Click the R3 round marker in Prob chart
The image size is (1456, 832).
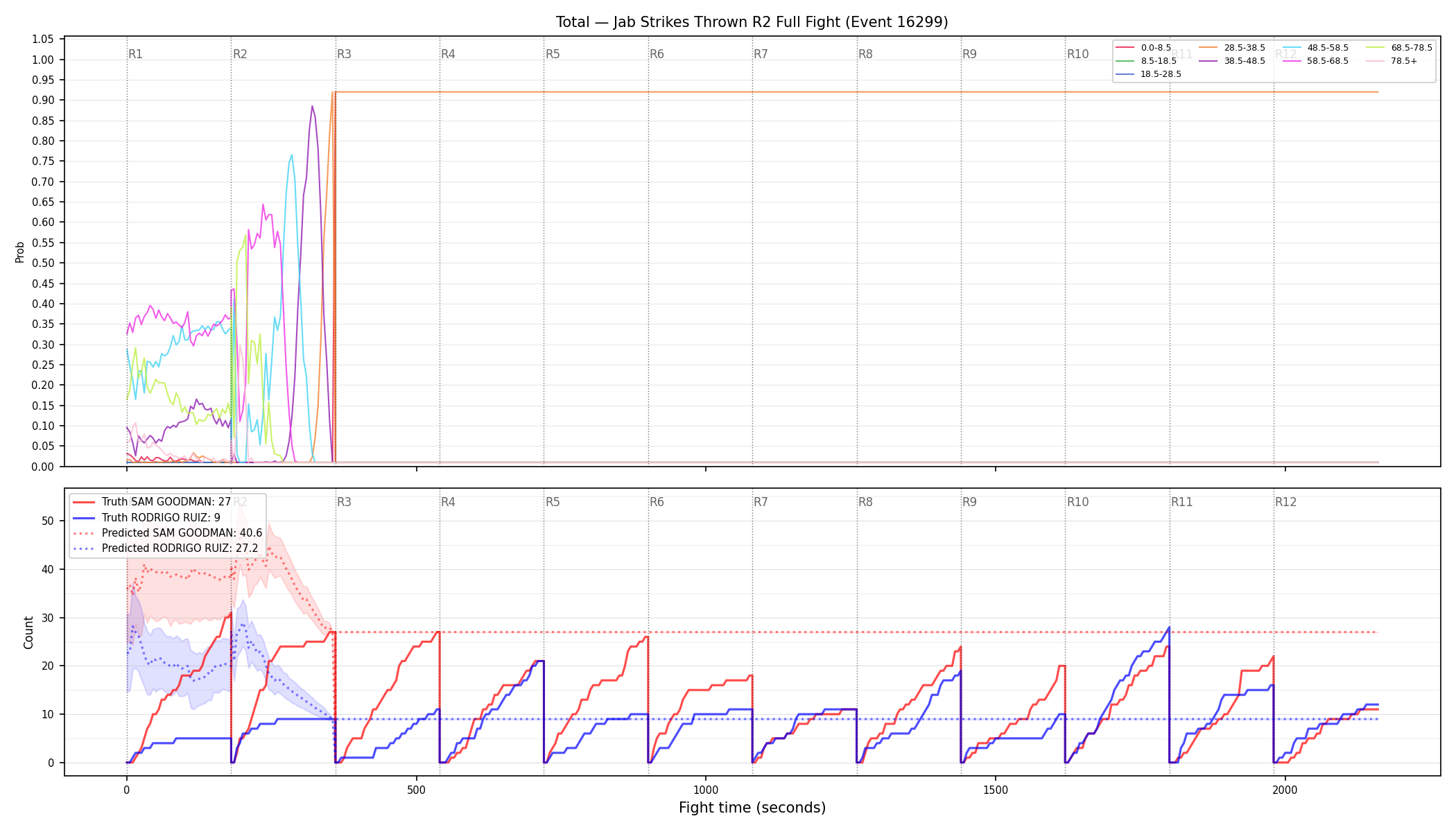point(344,54)
